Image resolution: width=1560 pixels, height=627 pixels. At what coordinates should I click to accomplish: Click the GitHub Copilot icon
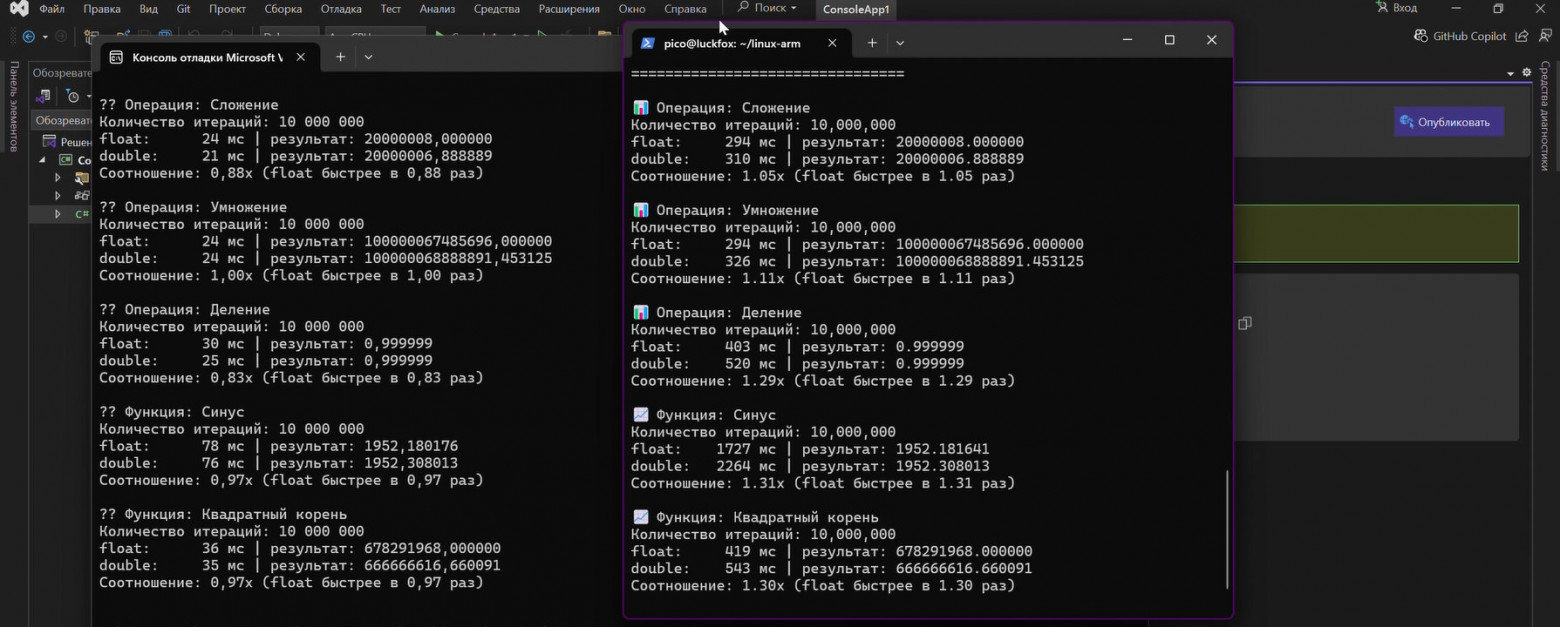(x=1421, y=36)
